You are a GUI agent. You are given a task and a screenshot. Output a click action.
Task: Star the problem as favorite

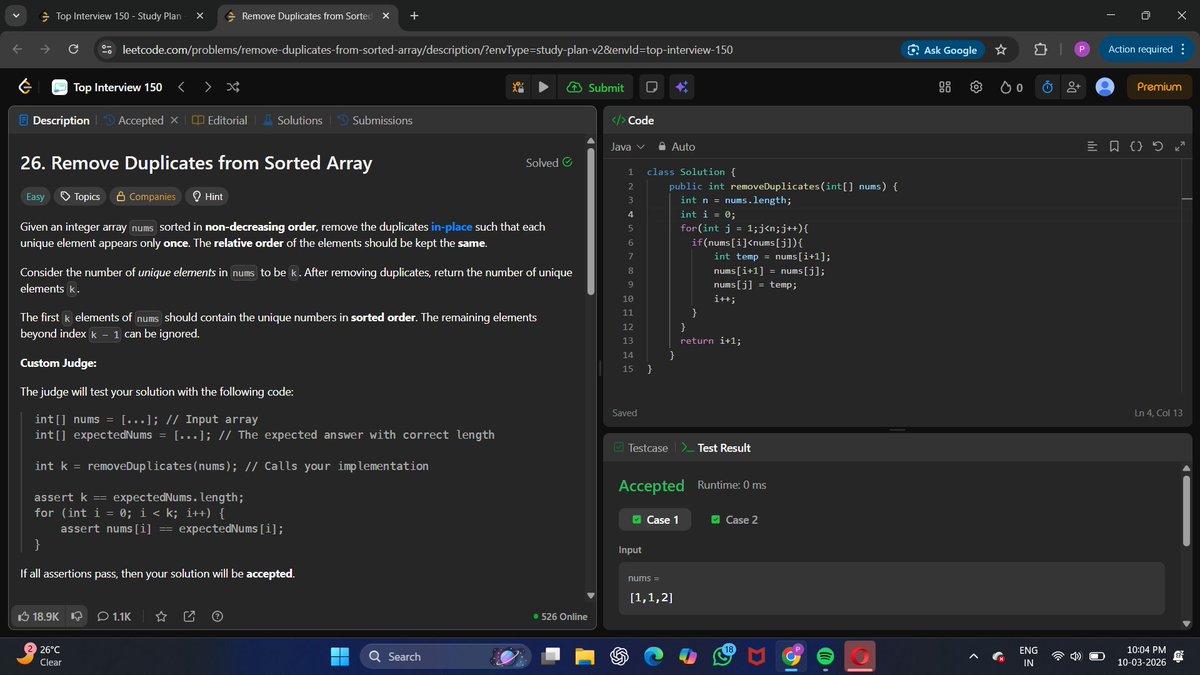click(161, 617)
